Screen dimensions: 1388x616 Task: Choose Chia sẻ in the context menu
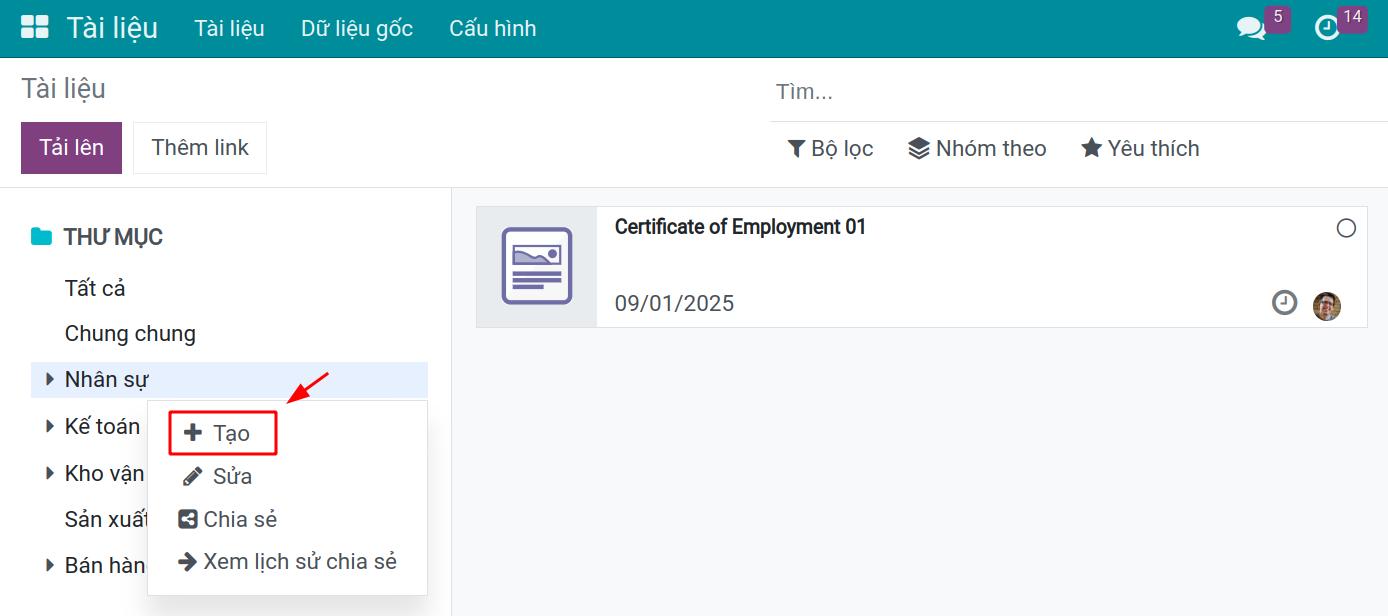coord(227,519)
